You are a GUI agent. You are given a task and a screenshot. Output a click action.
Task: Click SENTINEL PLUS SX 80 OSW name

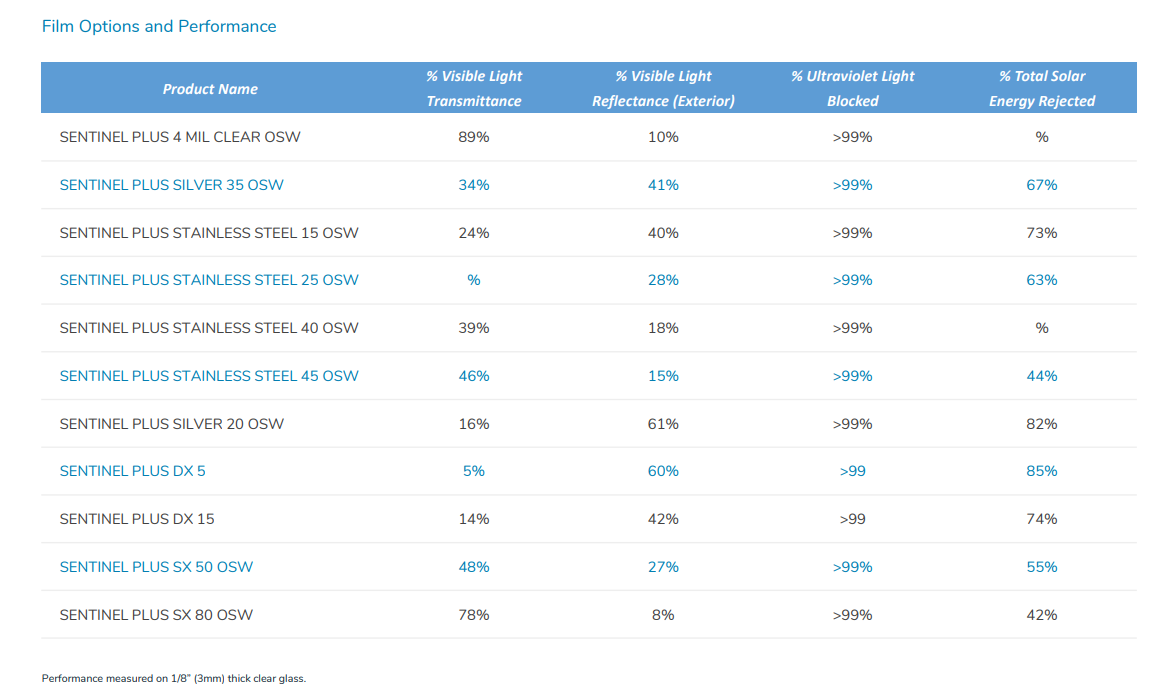(156, 615)
